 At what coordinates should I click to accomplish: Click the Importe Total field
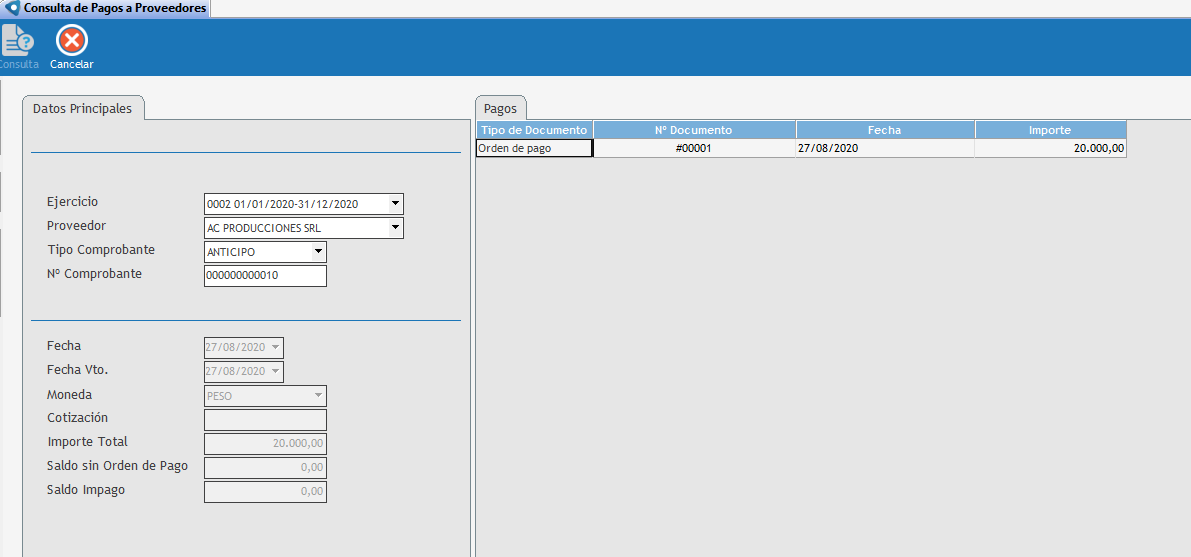(265, 444)
